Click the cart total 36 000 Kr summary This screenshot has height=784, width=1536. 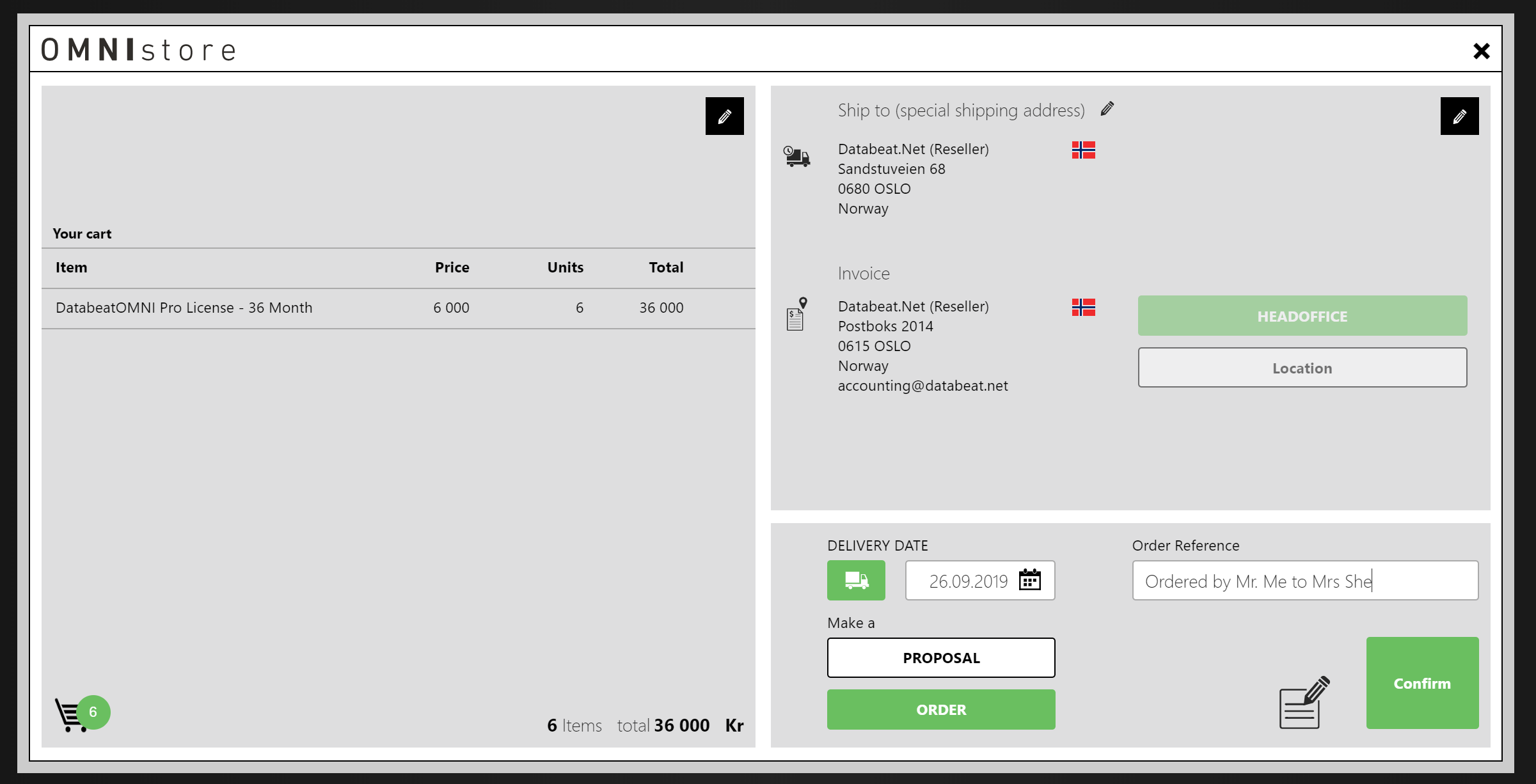pyautogui.click(x=680, y=725)
